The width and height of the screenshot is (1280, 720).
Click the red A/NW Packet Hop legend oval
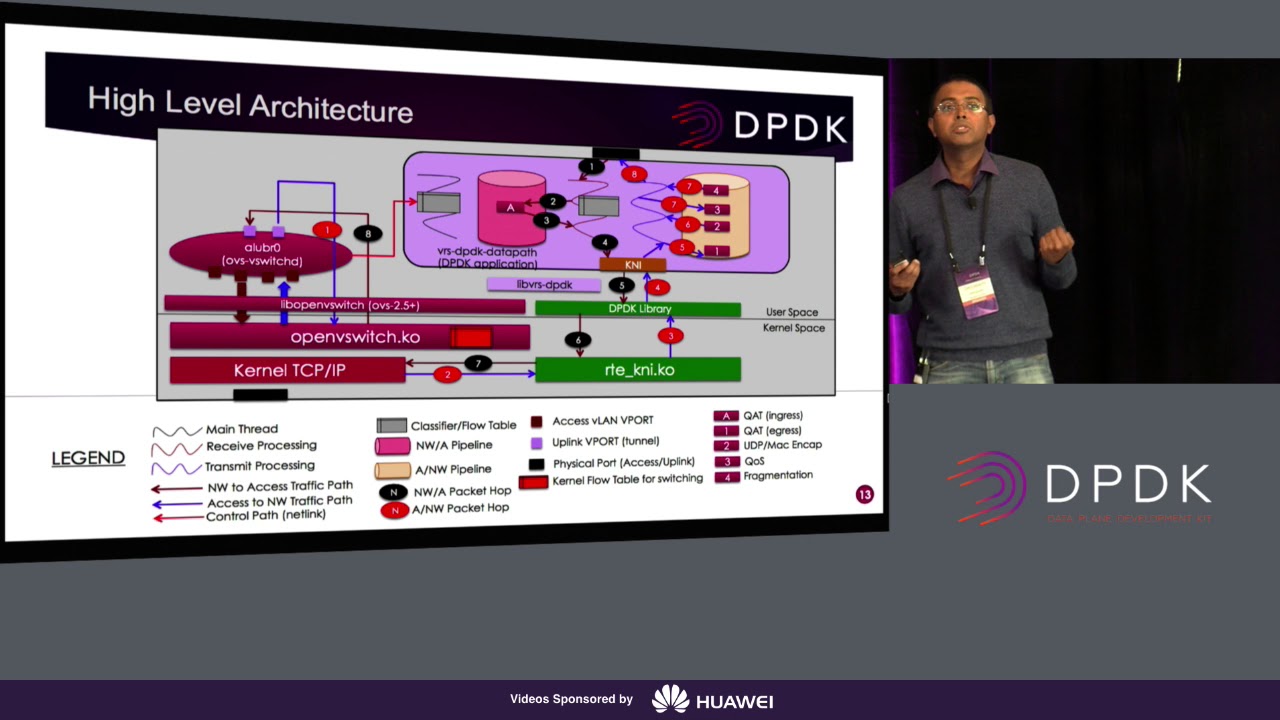point(395,510)
